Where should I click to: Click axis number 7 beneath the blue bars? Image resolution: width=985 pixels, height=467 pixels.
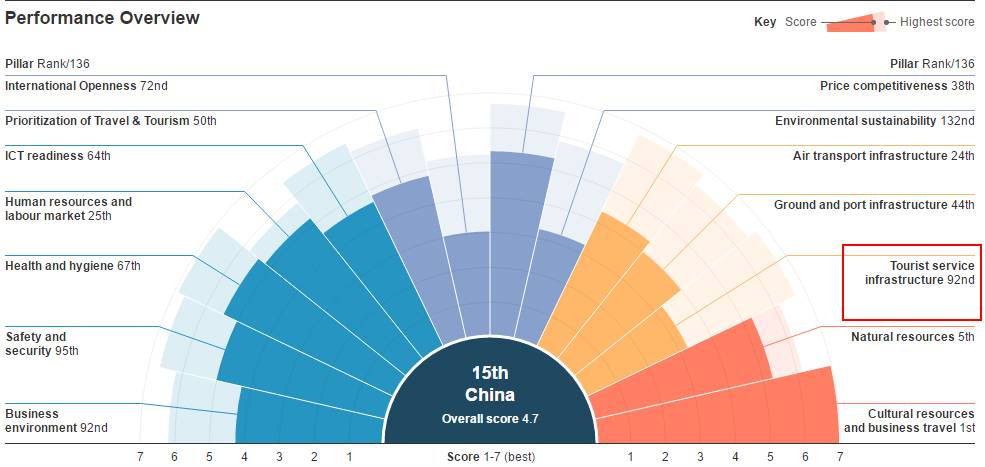[x=140, y=458]
